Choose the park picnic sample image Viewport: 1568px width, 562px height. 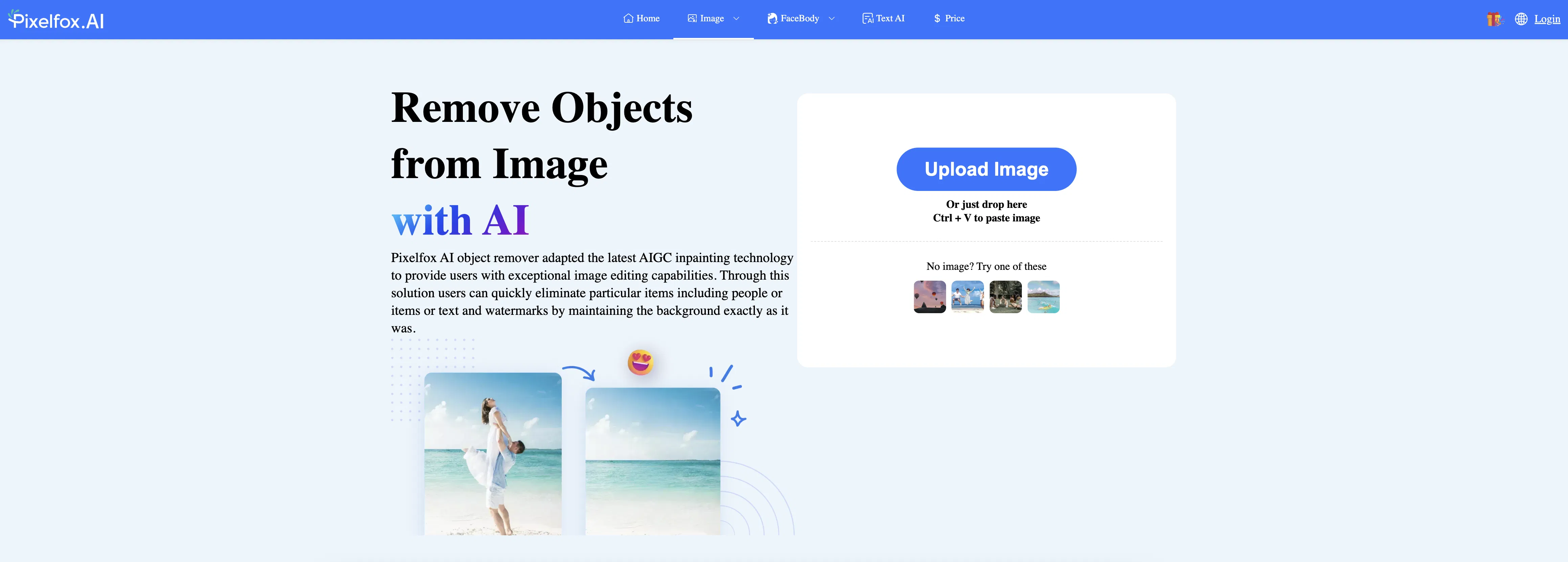click(1005, 297)
